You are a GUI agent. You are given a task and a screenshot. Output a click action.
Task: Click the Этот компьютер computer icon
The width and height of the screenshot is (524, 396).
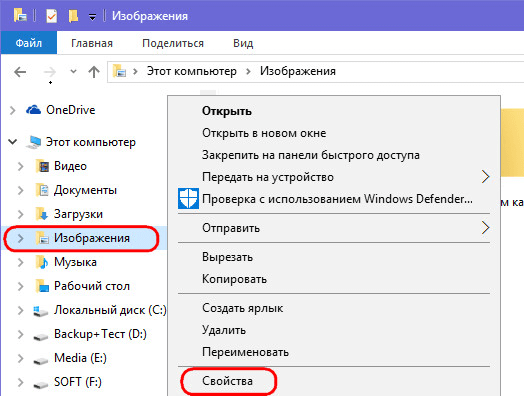tap(33, 142)
